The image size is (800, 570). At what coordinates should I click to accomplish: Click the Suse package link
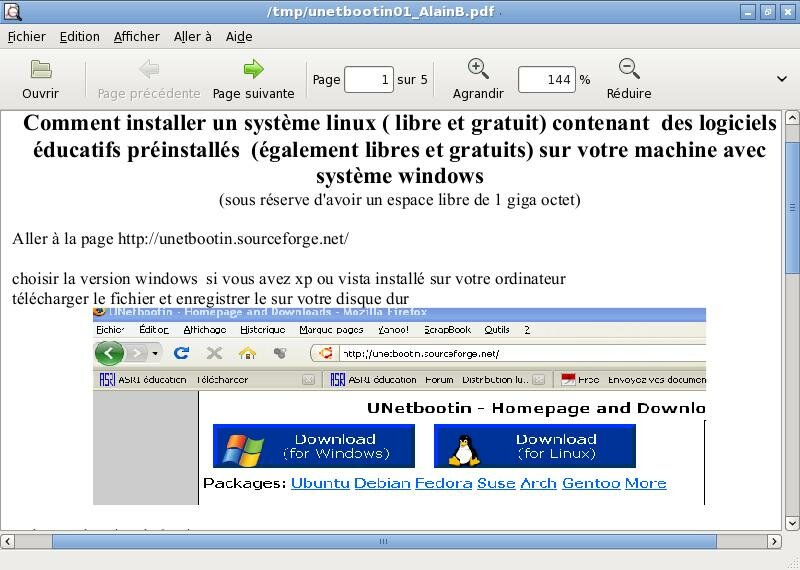pyautogui.click(x=496, y=483)
